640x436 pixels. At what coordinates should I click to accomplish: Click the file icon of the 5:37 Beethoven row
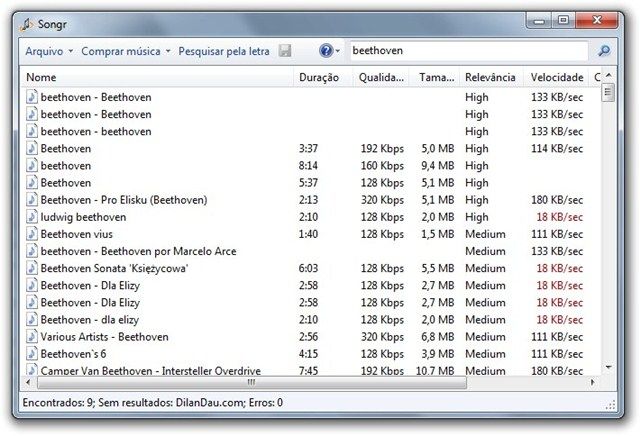[x=32, y=182]
